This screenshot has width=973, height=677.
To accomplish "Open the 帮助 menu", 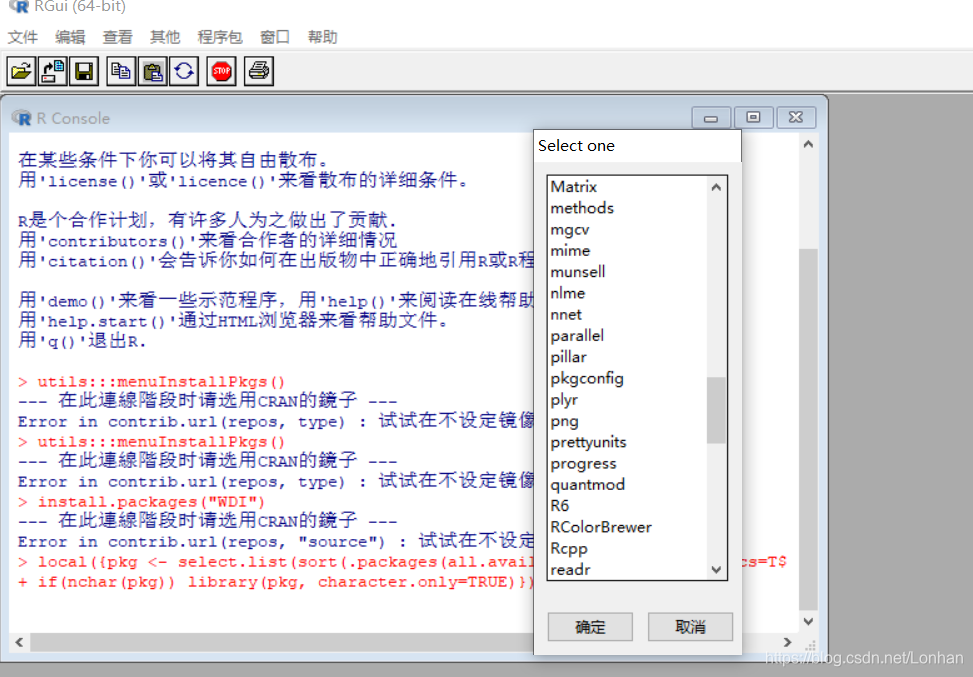I will pos(323,37).
